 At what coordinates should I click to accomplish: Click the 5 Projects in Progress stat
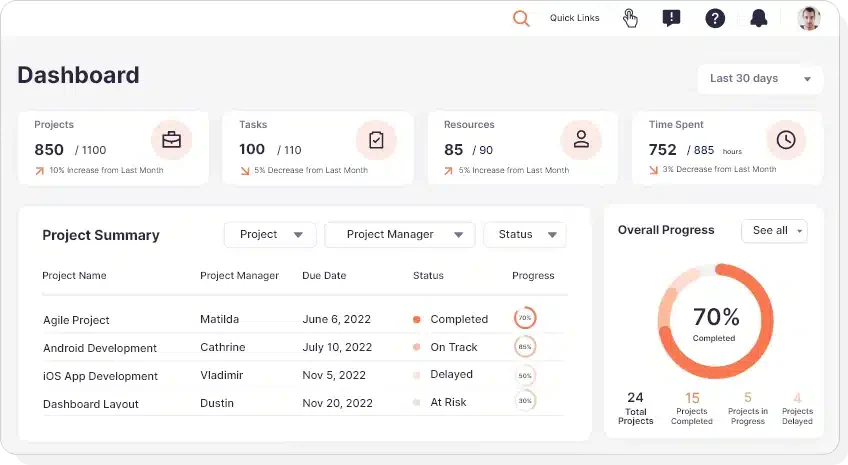pos(748,408)
